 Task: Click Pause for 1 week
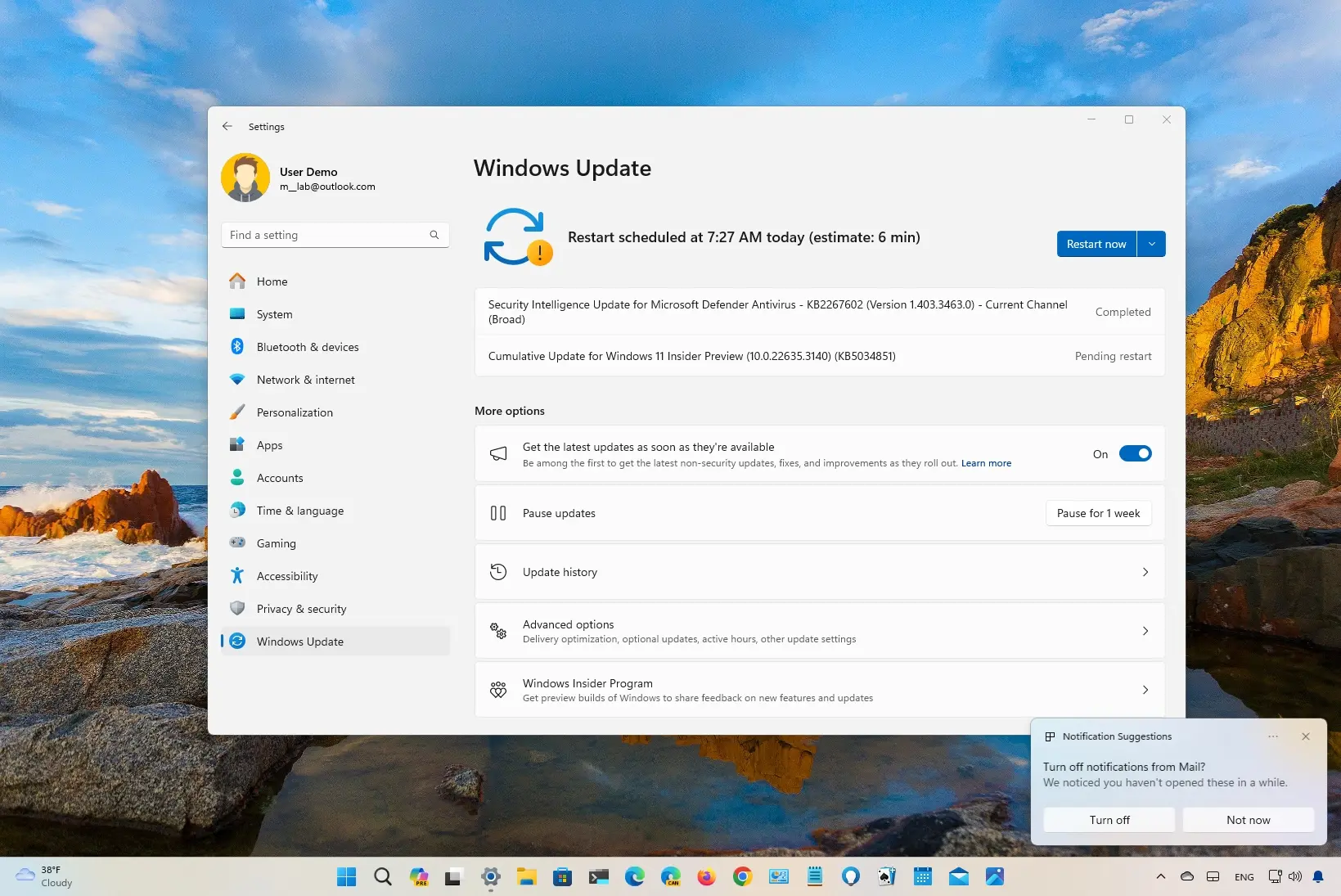[x=1098, y=513]
